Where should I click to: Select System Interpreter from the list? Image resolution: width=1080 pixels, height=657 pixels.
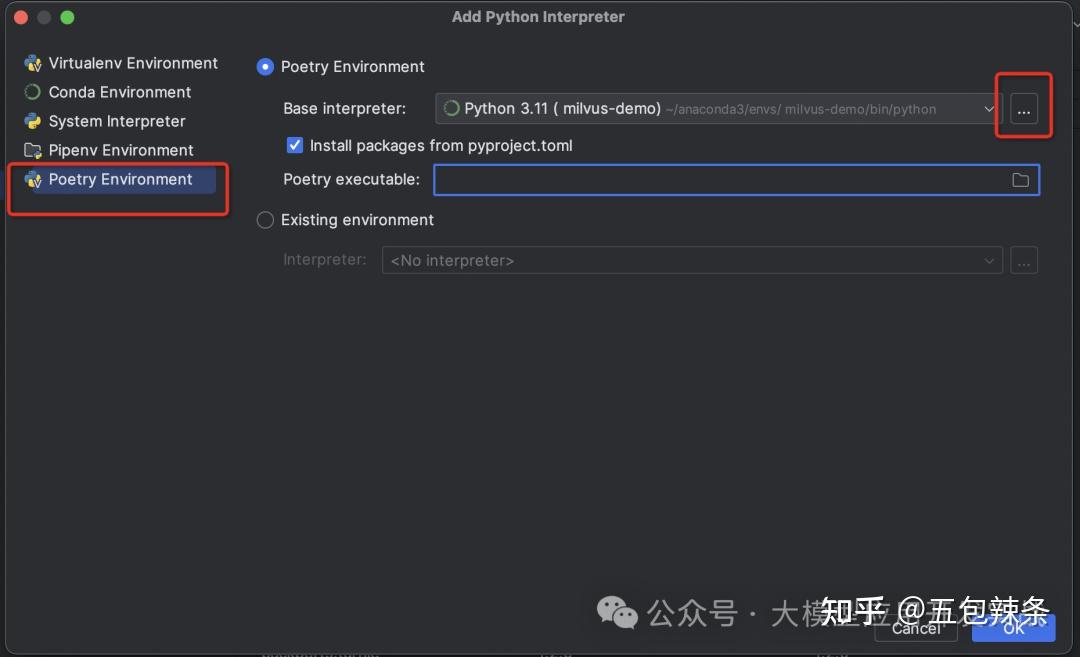pyautogui.click(x=117, y=122)
